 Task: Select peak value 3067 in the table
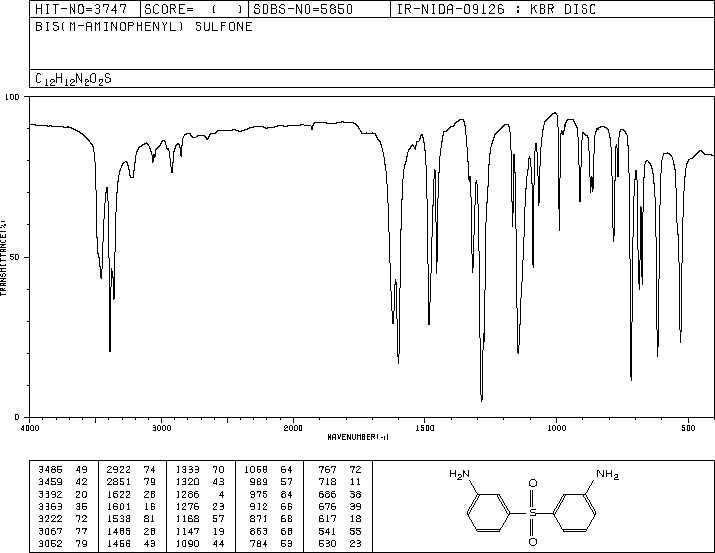[x=51, y=531]
